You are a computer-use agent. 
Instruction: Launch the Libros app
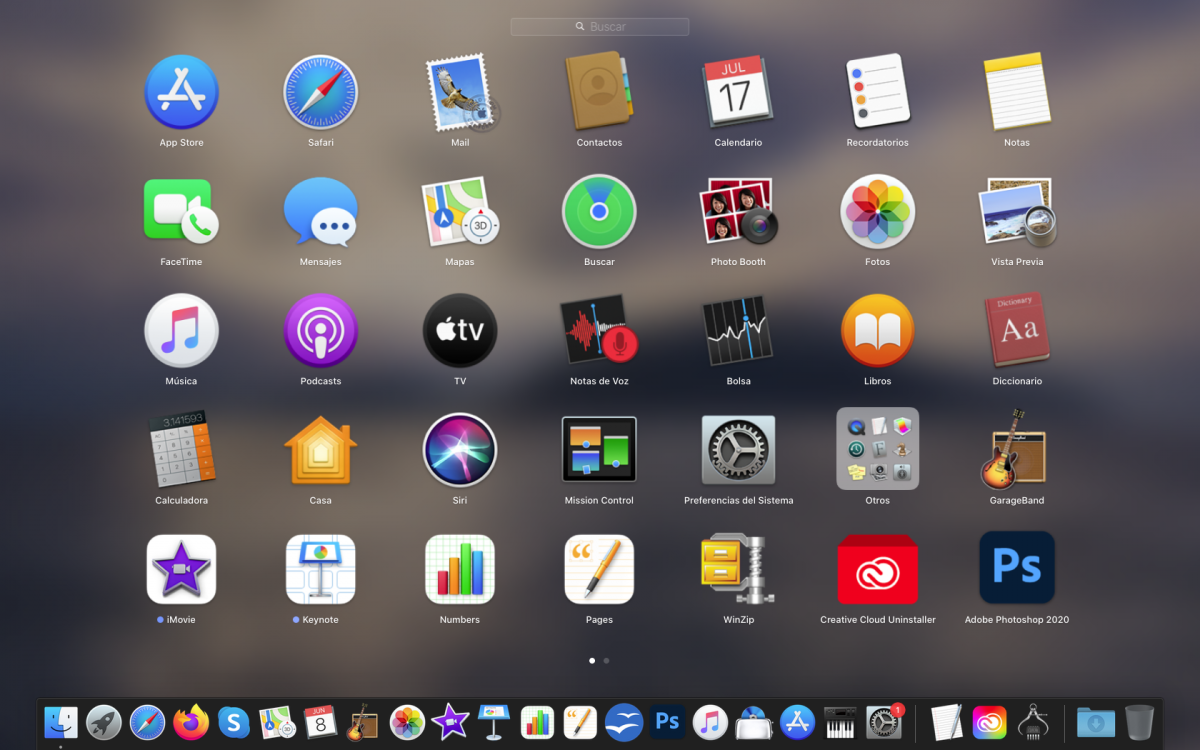(877, 330)
